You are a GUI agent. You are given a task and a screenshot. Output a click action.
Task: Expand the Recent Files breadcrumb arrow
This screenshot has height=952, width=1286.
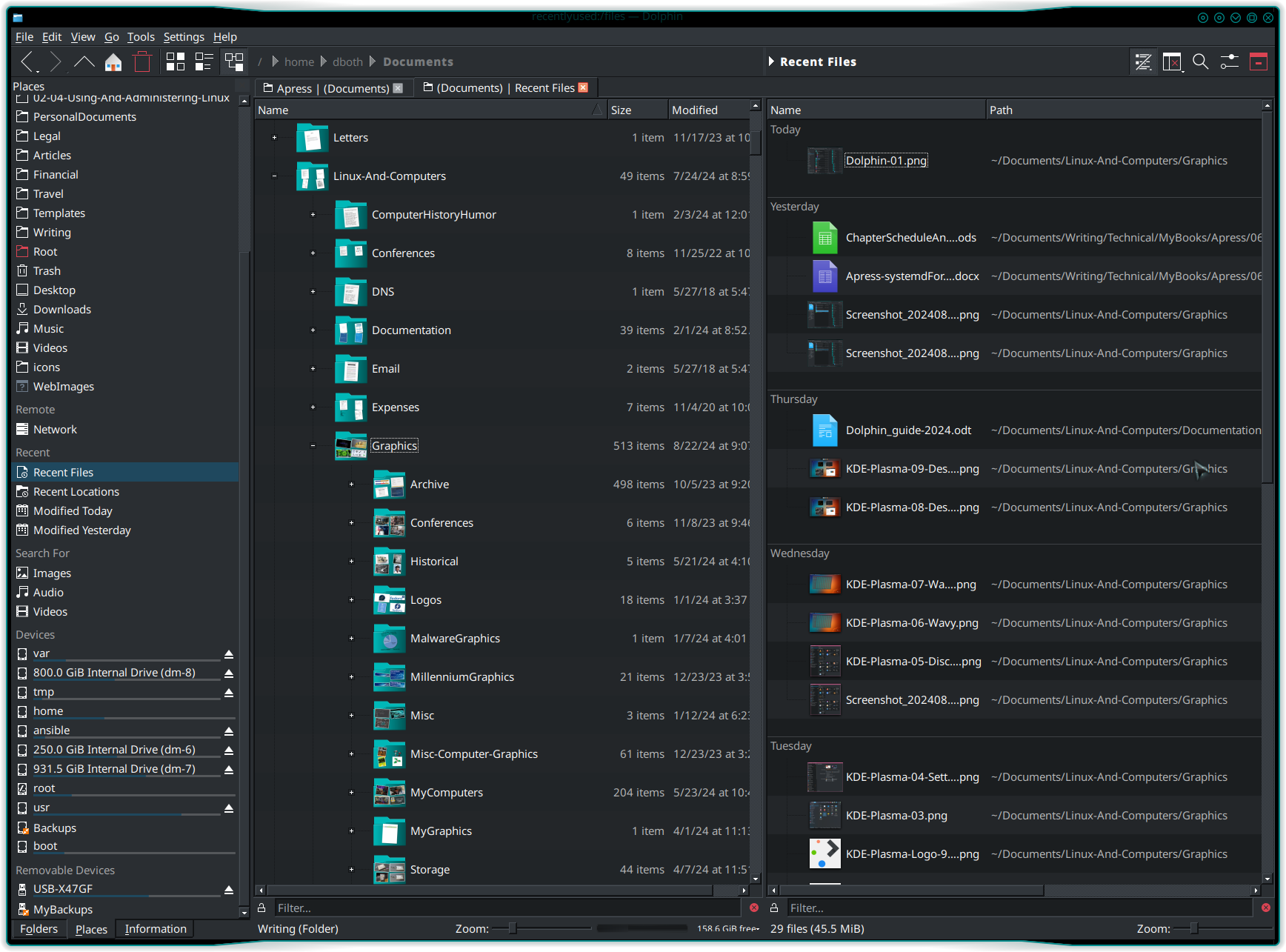click(x=771, y=62)
